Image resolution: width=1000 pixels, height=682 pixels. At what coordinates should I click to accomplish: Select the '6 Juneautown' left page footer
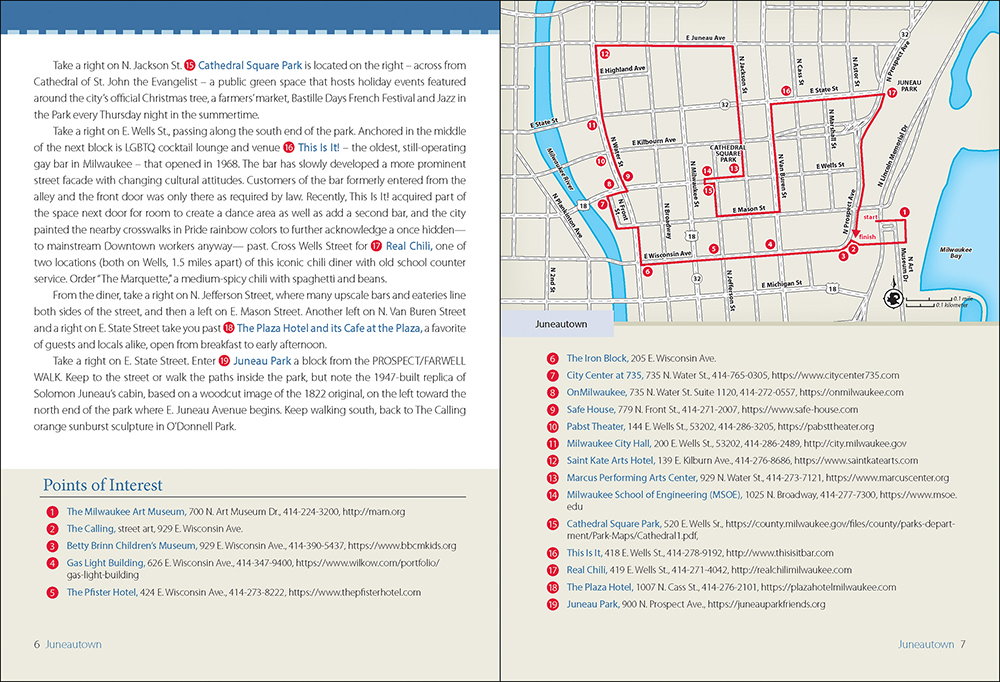tap(68, 645)
